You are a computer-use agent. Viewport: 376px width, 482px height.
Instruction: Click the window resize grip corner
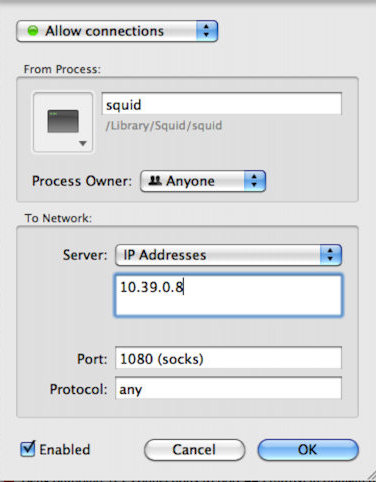[x=370, y=475]
